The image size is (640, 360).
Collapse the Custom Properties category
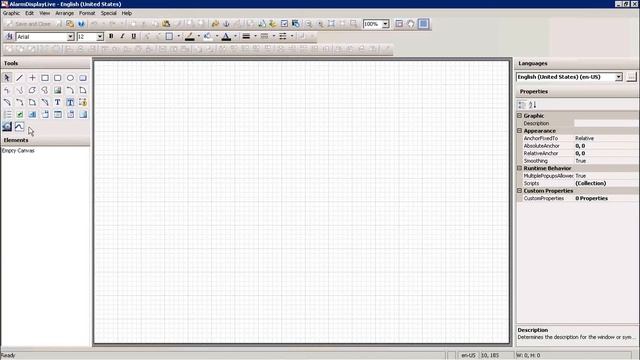[x=520, y=191]
